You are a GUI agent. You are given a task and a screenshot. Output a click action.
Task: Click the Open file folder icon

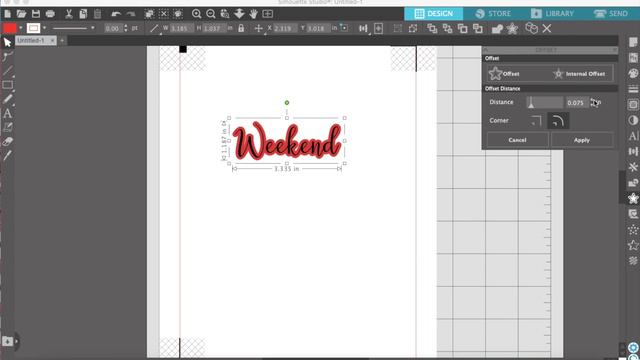click(21, 14)
